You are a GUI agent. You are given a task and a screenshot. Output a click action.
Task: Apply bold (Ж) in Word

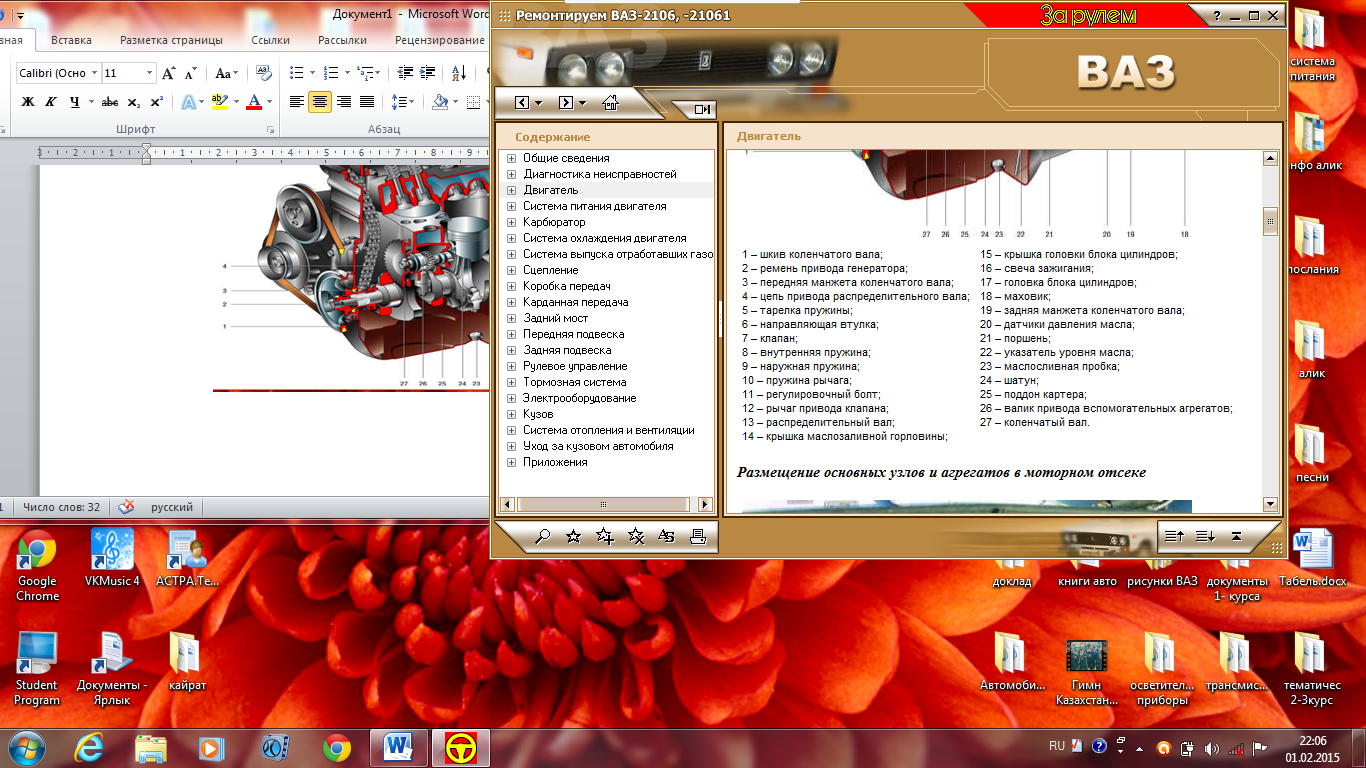tap(28, 101)
